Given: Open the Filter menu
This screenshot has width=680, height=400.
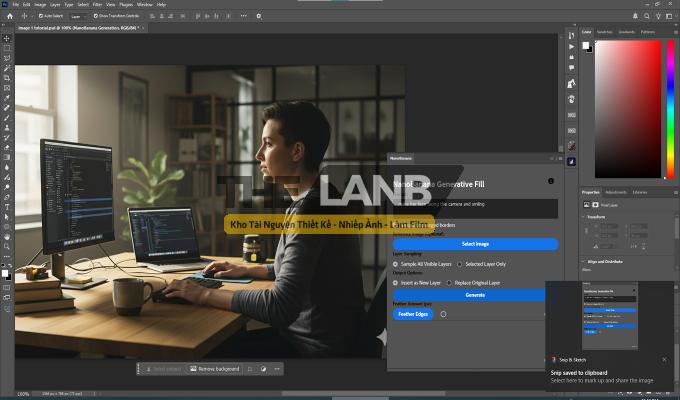Looking at the screenshot, I should coord(97,4).
